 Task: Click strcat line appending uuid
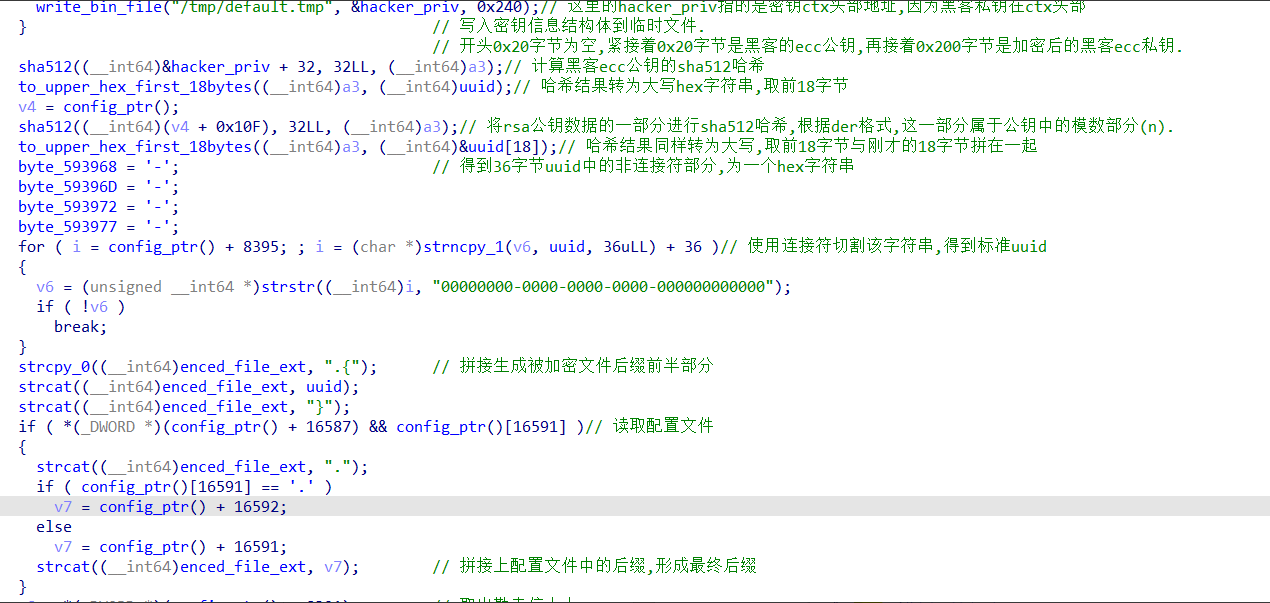[188, 387]
